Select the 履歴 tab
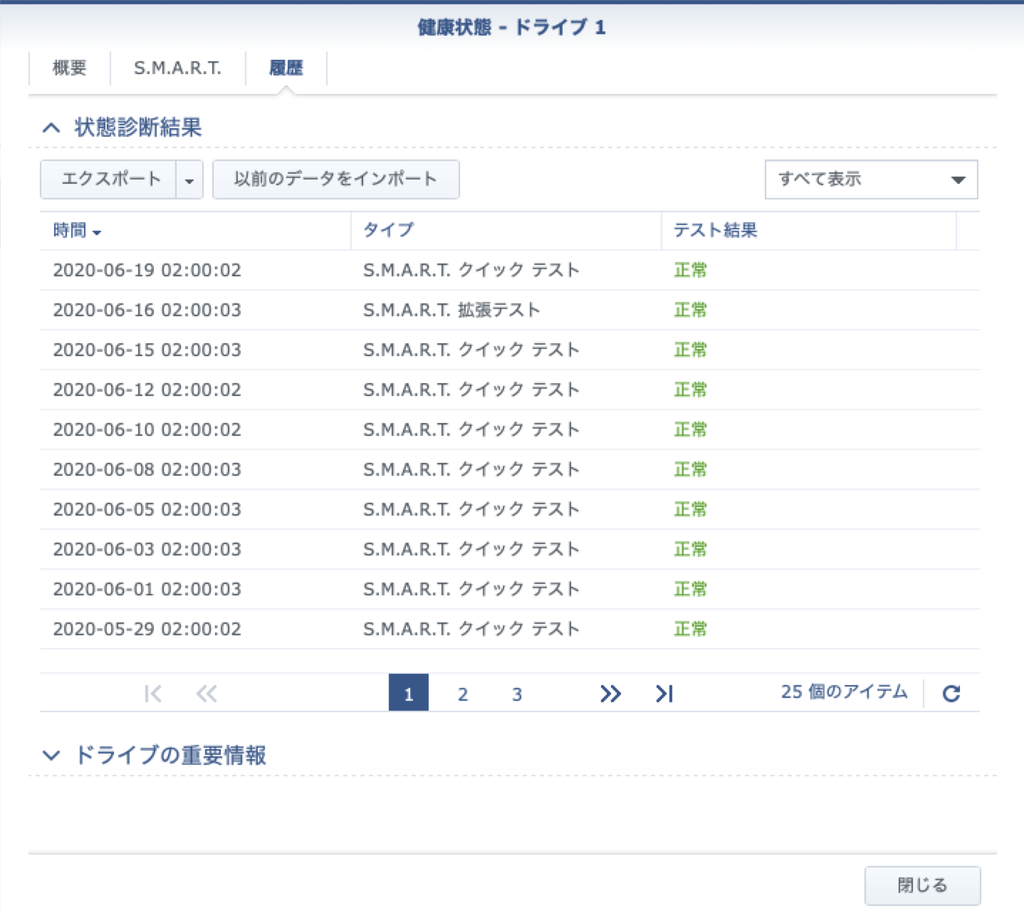Screen dimensions: 1024x913 click(x=286, y=69)
